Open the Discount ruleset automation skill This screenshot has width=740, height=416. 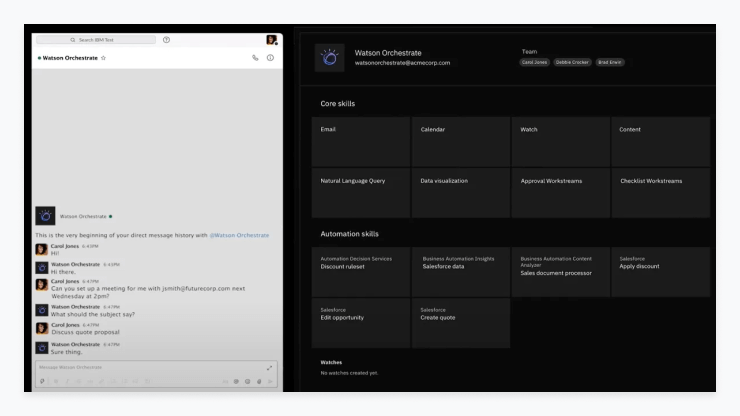[x=361, y=272]
